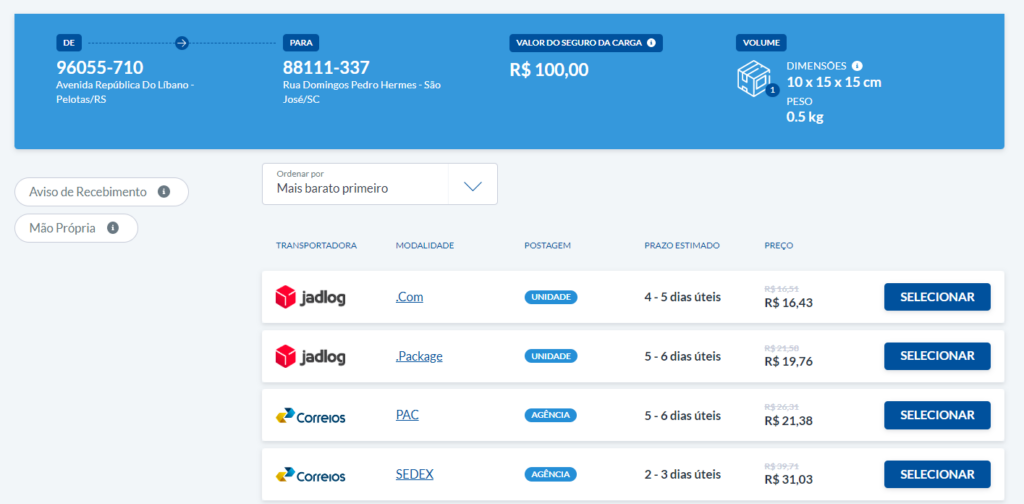Open the PAC modality link
1024x504 pixels.
click(408, 415)
